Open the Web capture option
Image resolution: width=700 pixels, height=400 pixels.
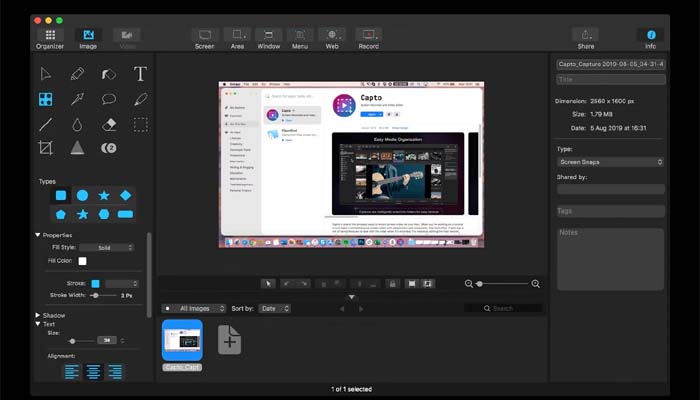[332, 39]
